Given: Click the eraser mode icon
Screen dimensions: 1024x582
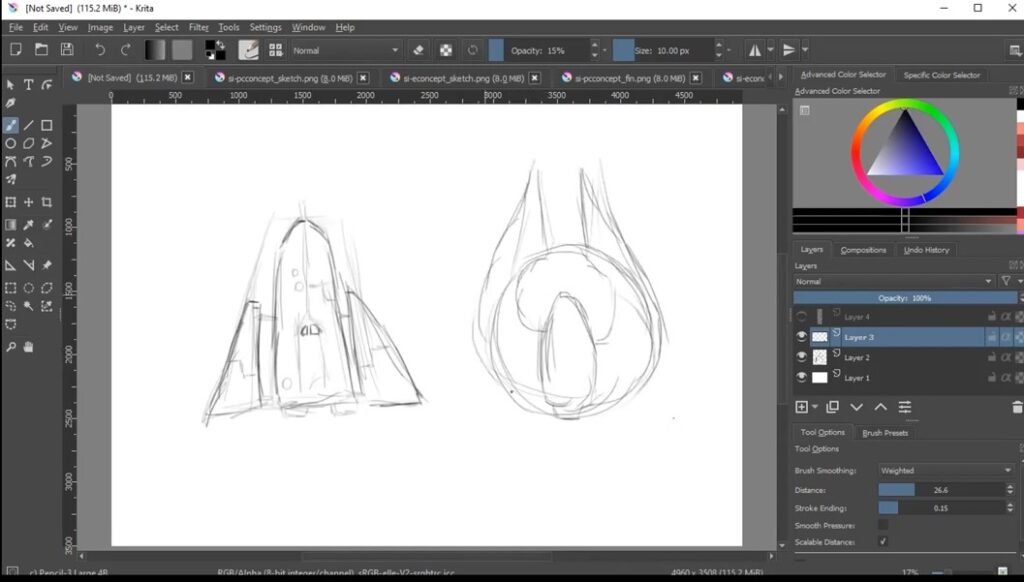Looking at the screenshot, I should coord(419,50).
